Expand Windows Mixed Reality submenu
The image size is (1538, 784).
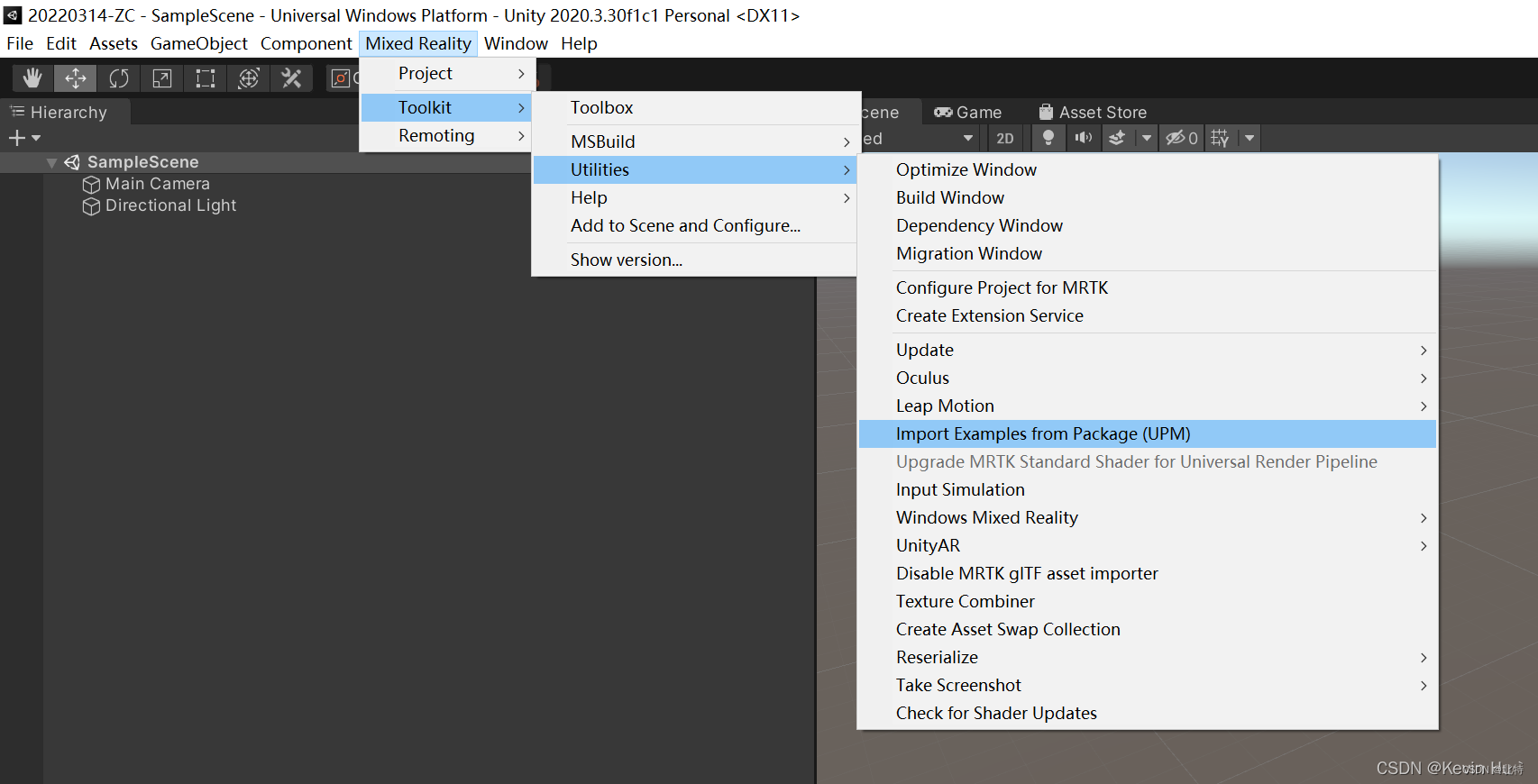tap(1148, 517)
